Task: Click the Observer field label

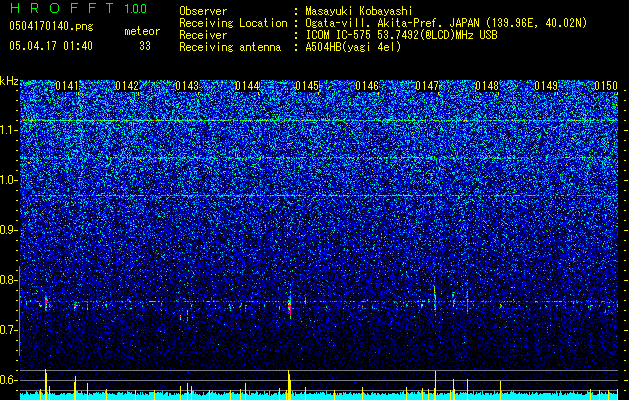Action: coord(203,11)
